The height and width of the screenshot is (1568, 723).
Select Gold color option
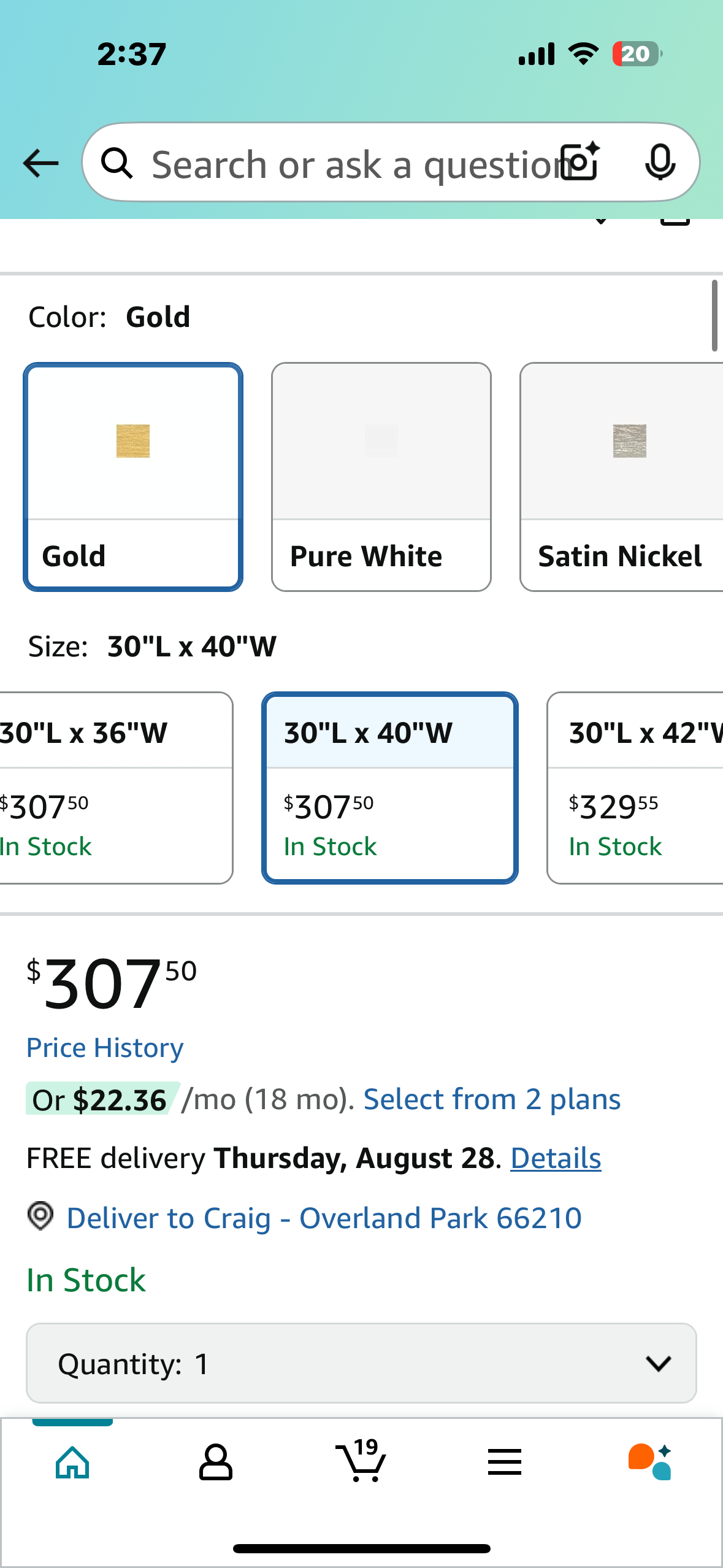coord(133,477)
